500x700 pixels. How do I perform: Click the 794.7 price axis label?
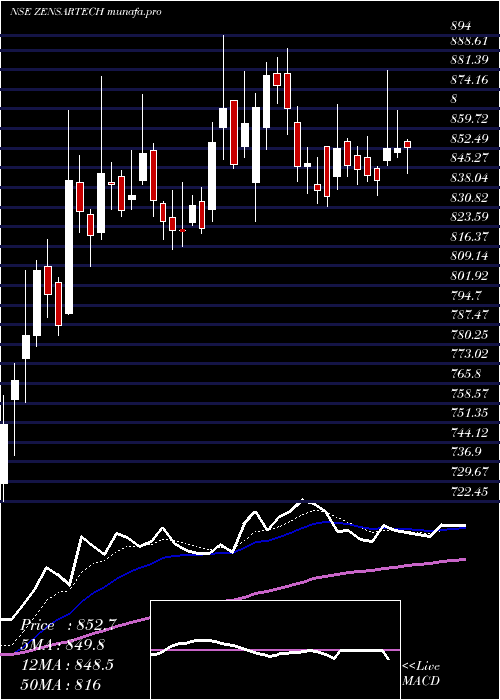pyautogui.click(x=466, y=295)
